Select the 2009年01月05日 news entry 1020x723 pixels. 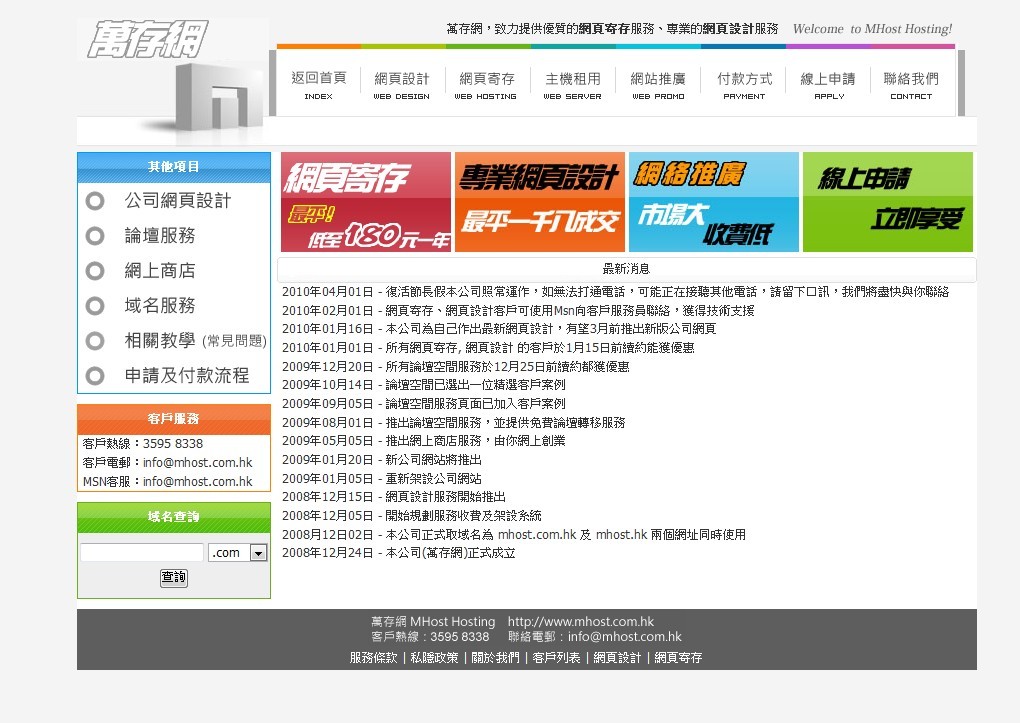382,479
